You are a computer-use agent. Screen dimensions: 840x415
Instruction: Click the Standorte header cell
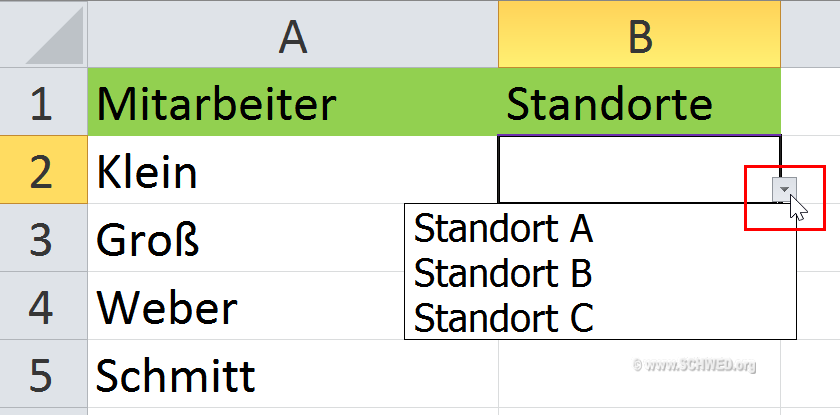tap(639, 103)
